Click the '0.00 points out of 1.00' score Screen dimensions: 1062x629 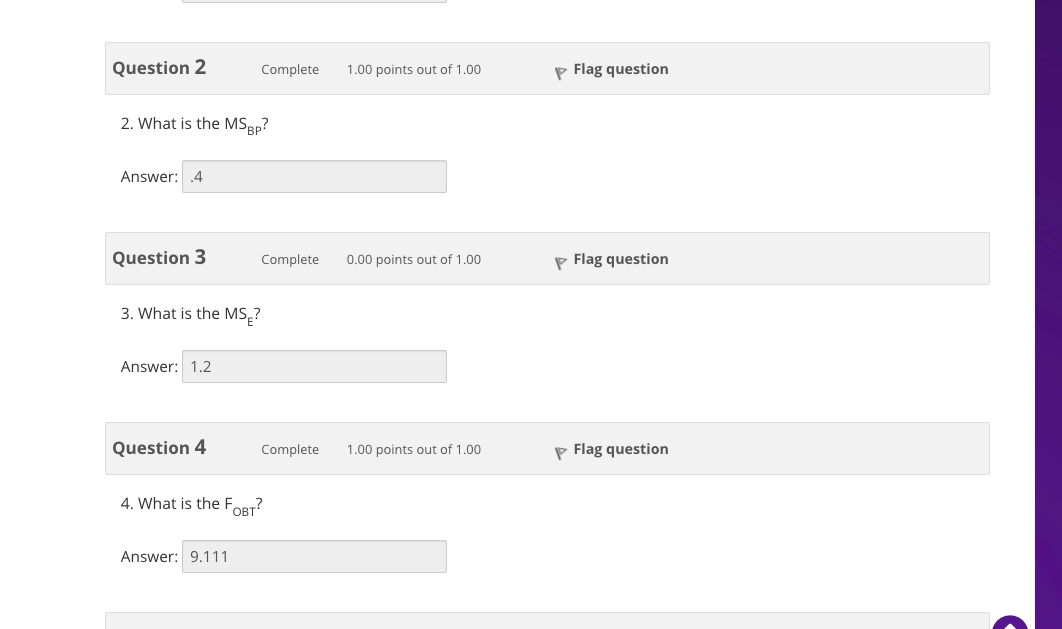pos(413,260)
